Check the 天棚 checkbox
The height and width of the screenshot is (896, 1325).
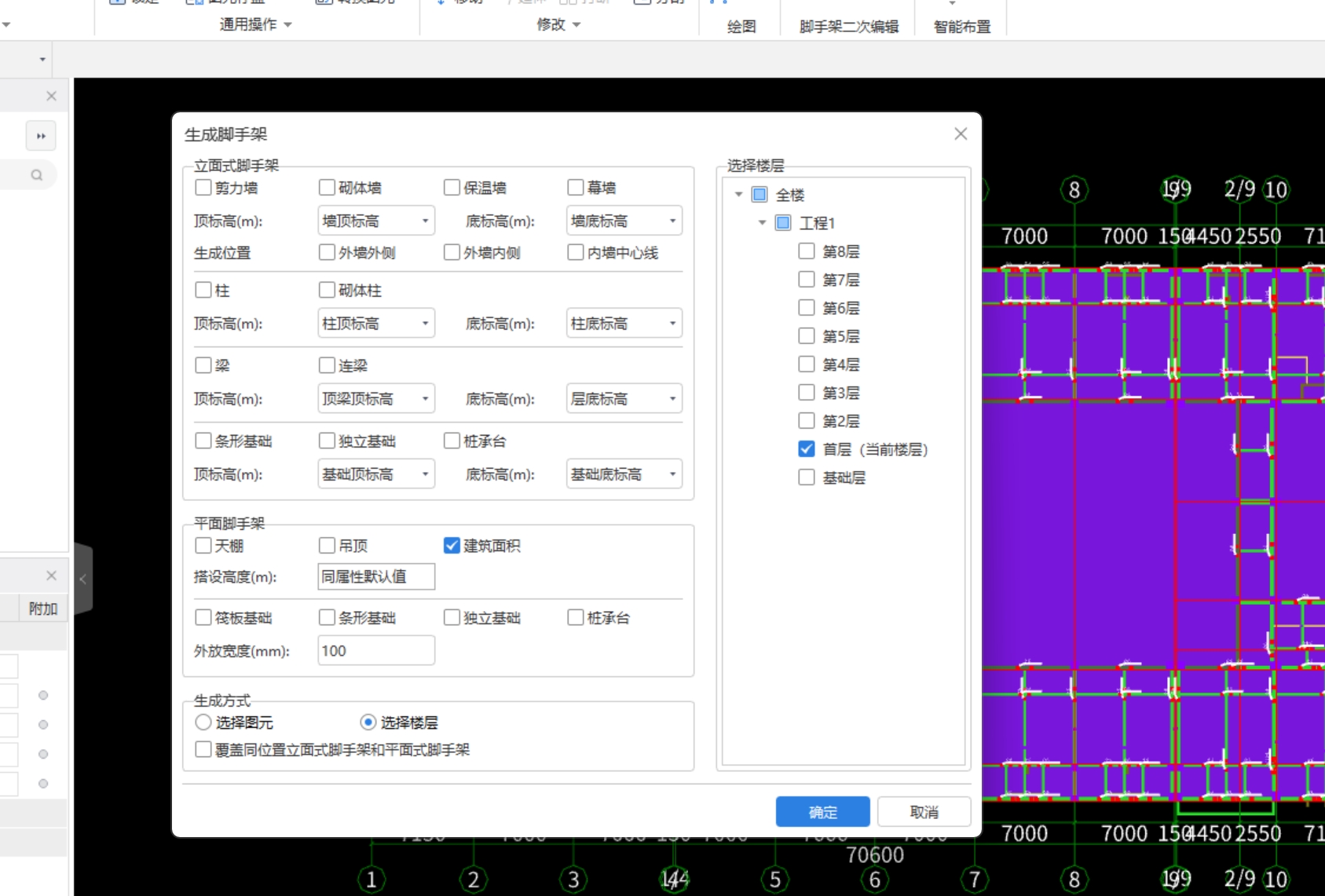pos(203,545)
